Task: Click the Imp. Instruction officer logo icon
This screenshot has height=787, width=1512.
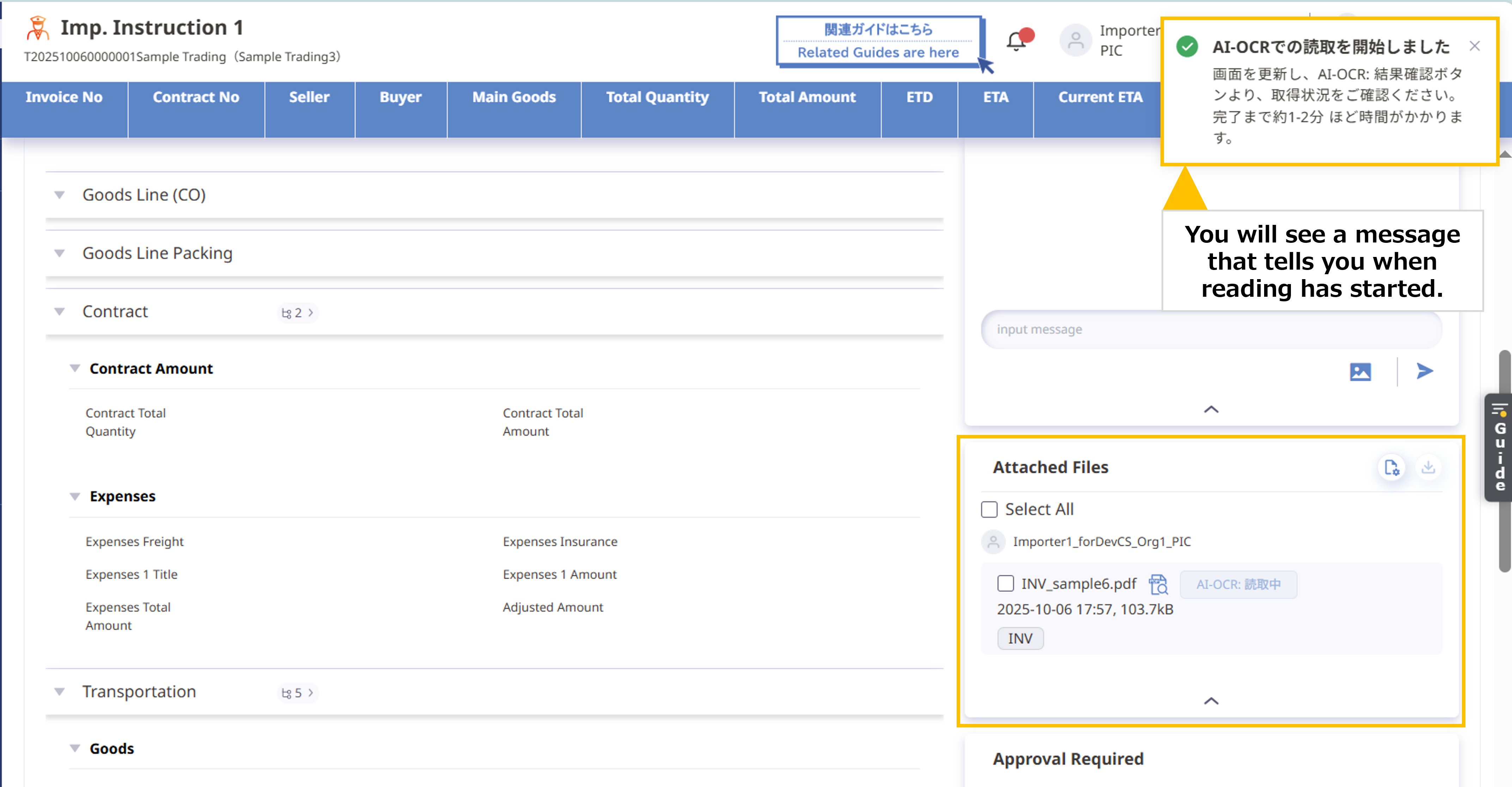Action: click(38, 27)
